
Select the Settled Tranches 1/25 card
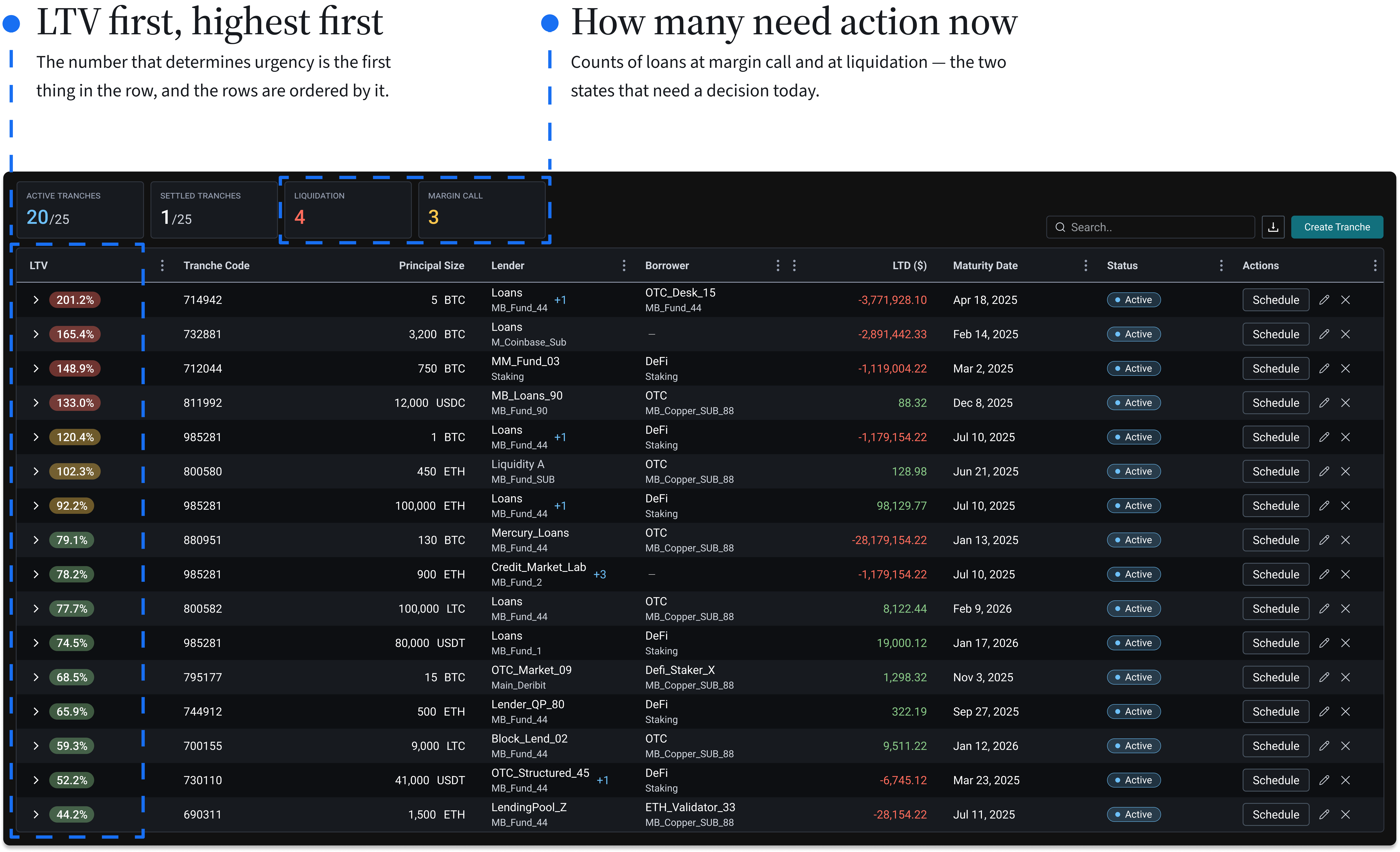214,210
